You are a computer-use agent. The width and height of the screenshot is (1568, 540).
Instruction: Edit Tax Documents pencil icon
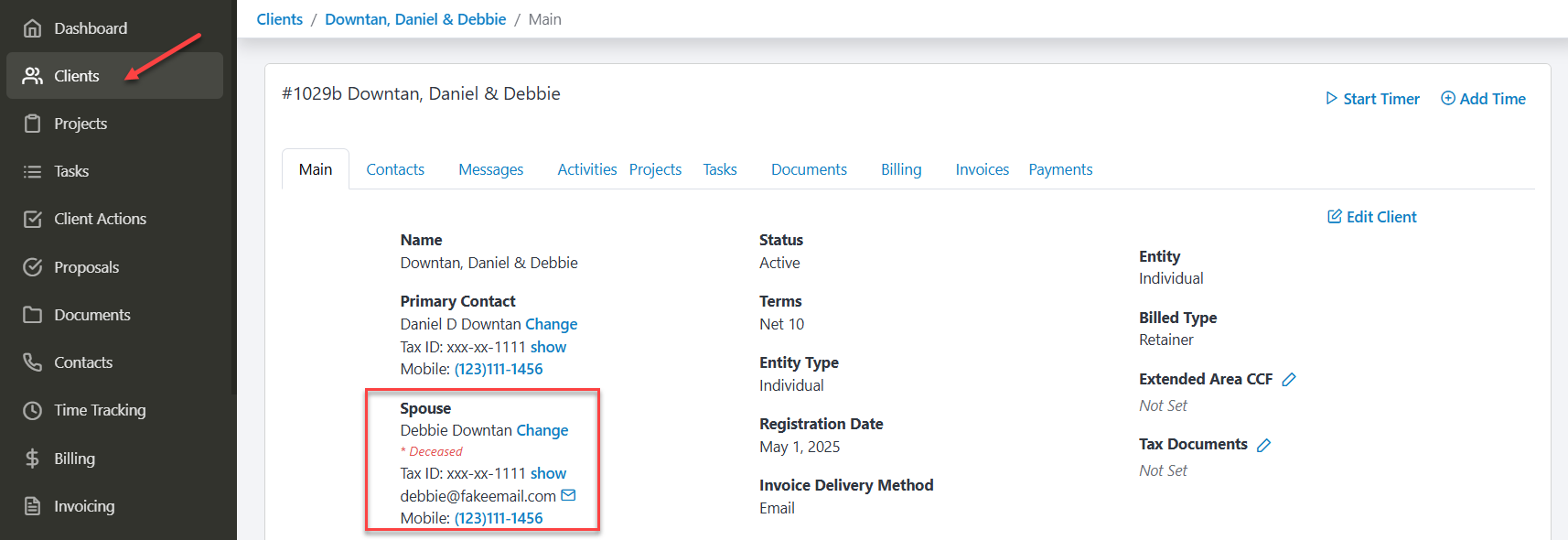(x=1264, y=445)
